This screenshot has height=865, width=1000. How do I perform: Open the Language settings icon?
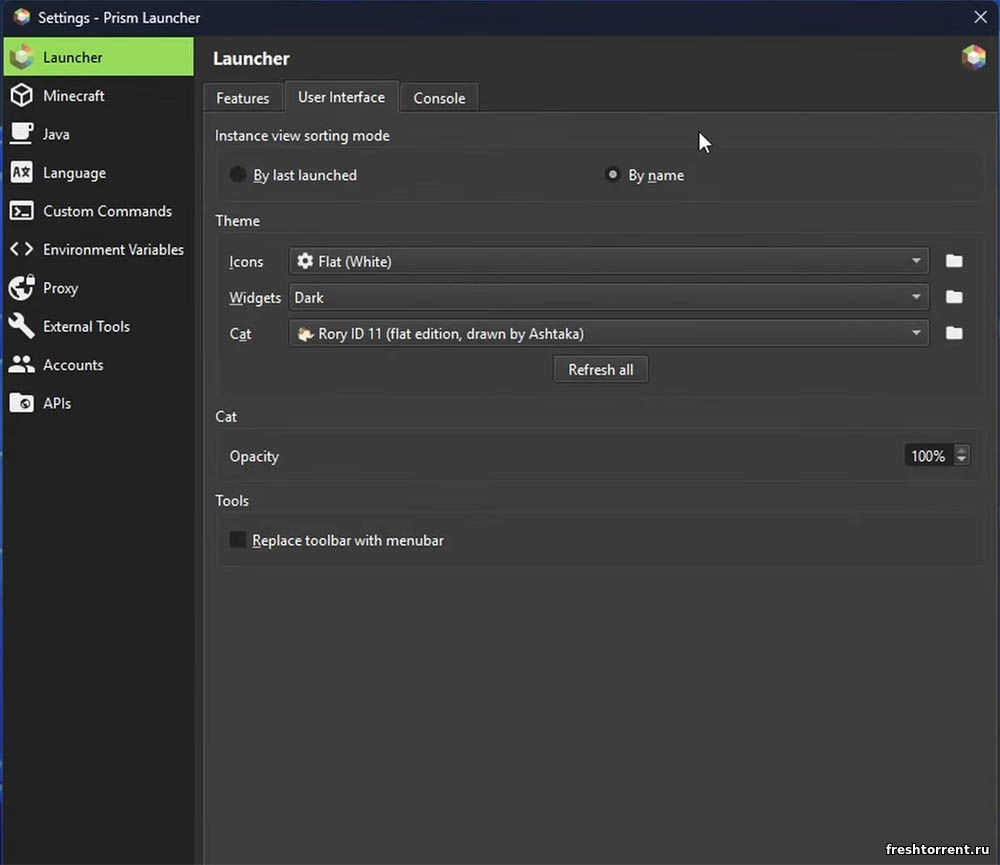21,173
